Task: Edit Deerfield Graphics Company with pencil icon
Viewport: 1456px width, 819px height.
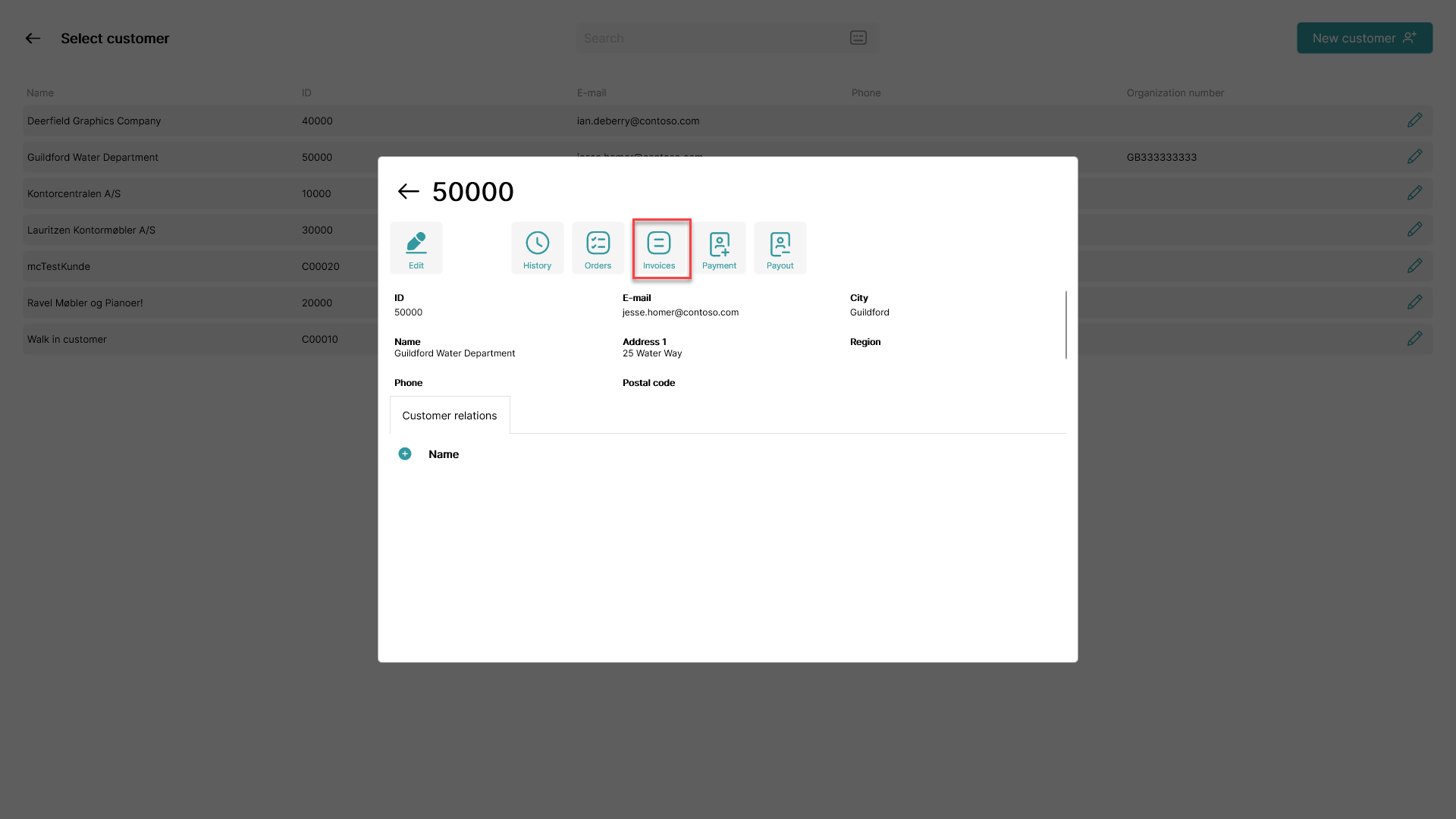Action: pyautogui.click(x=1414, y=121)
